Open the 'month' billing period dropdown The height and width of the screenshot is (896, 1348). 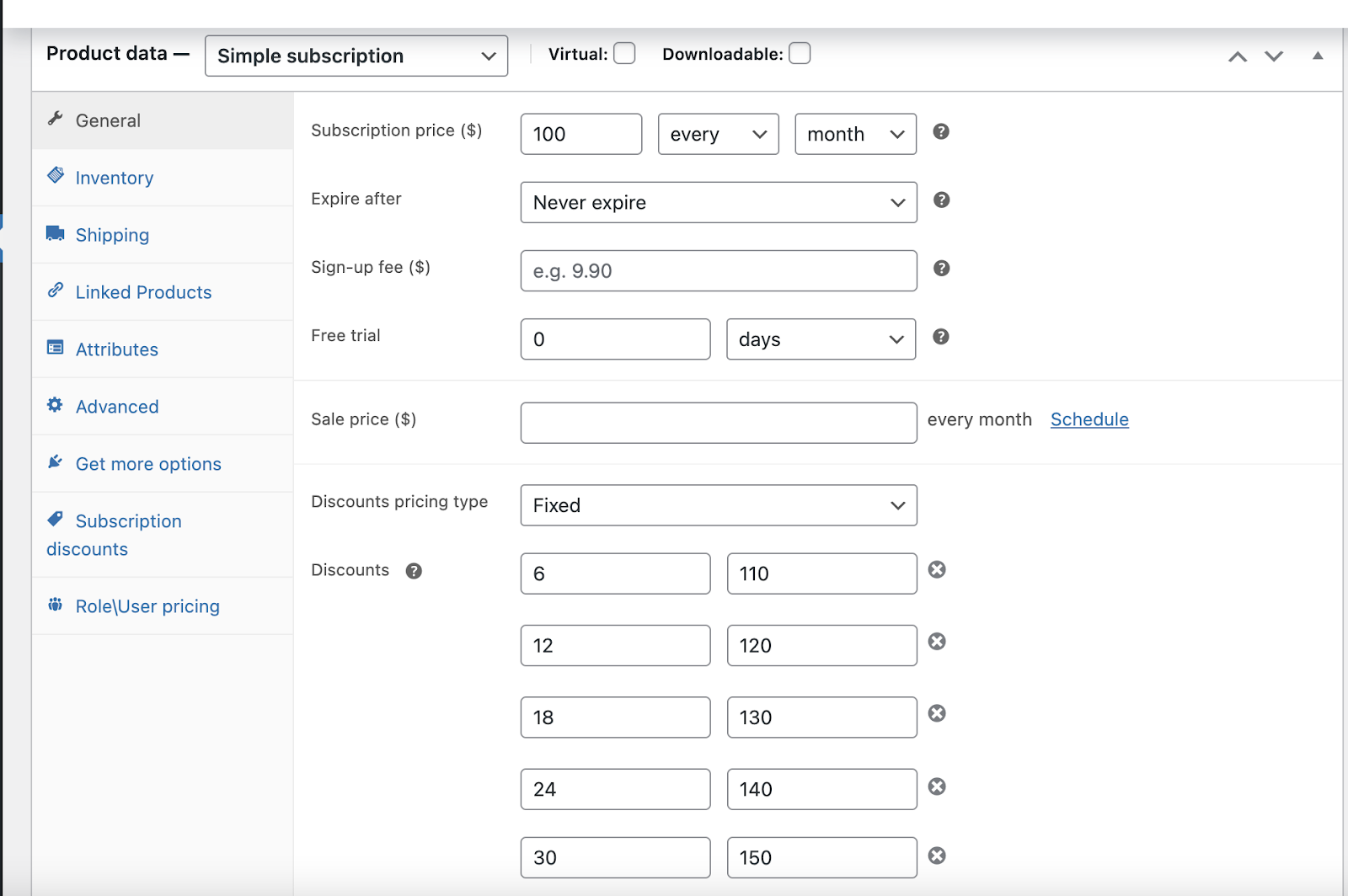click(855, 134)
